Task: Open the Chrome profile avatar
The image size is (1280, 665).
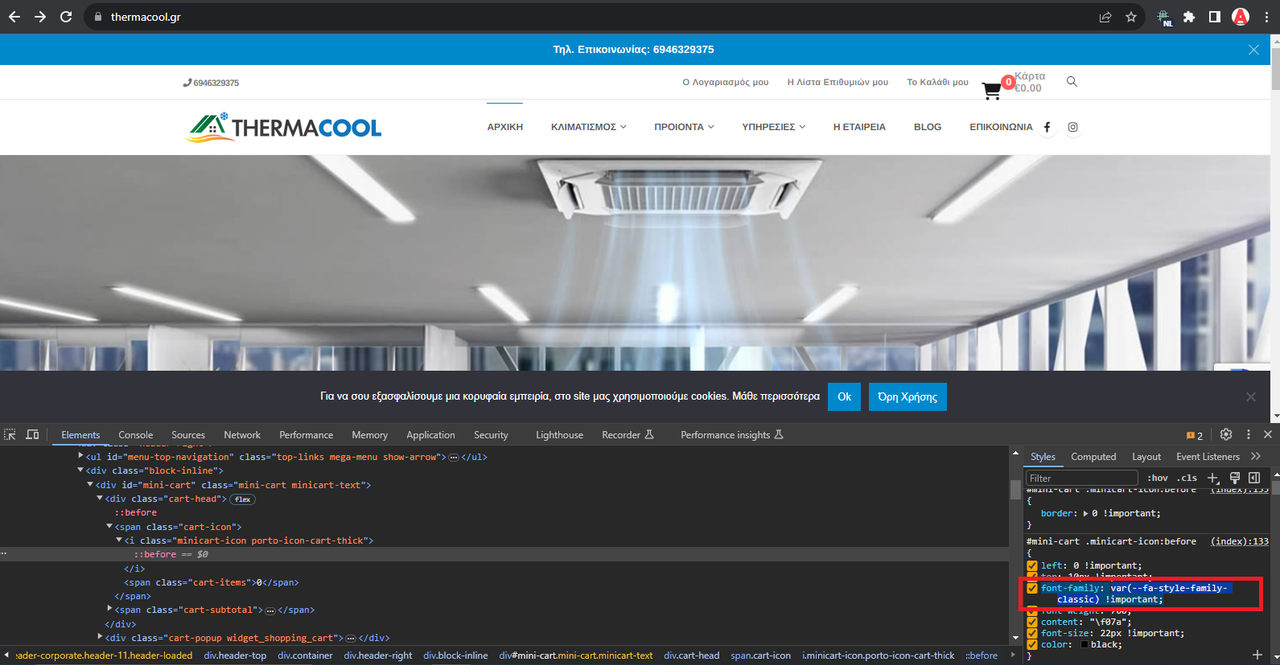Action: pos(1240,17)
